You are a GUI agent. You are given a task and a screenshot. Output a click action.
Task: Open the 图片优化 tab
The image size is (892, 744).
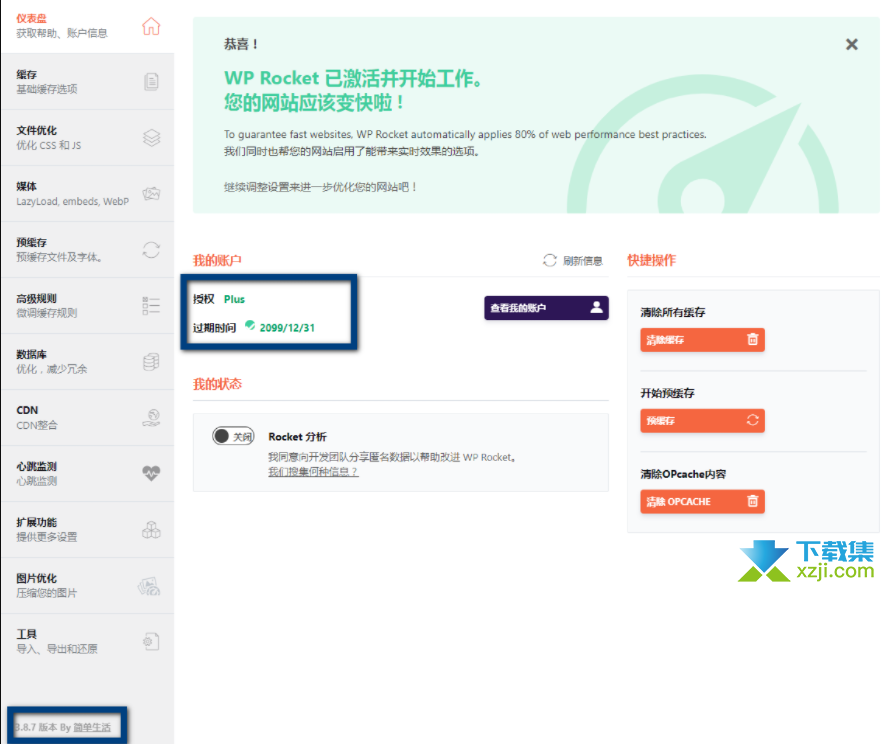click(88, 586)
